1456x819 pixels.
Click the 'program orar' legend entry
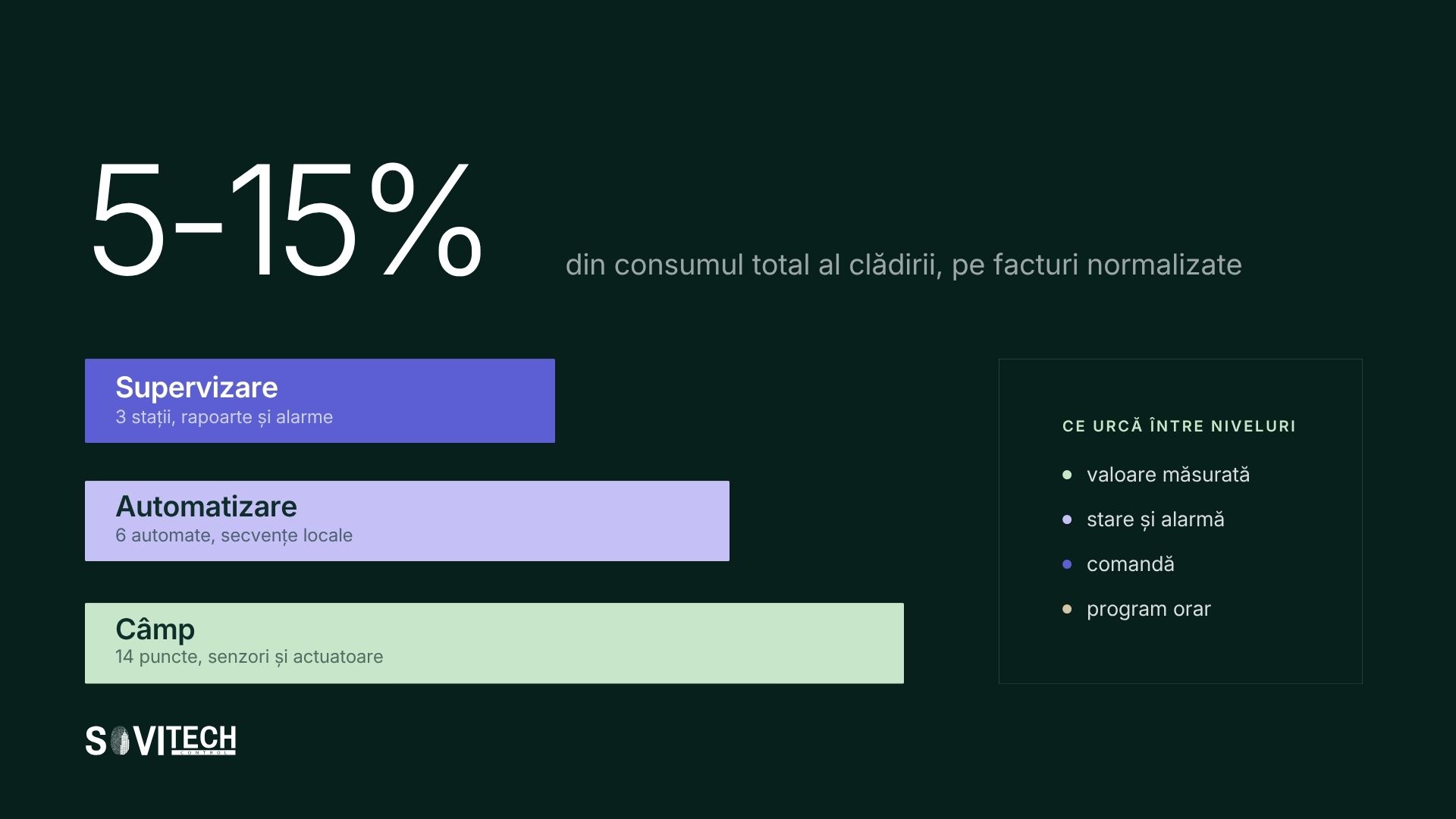pyautogui.click(x=1148, y=609)
